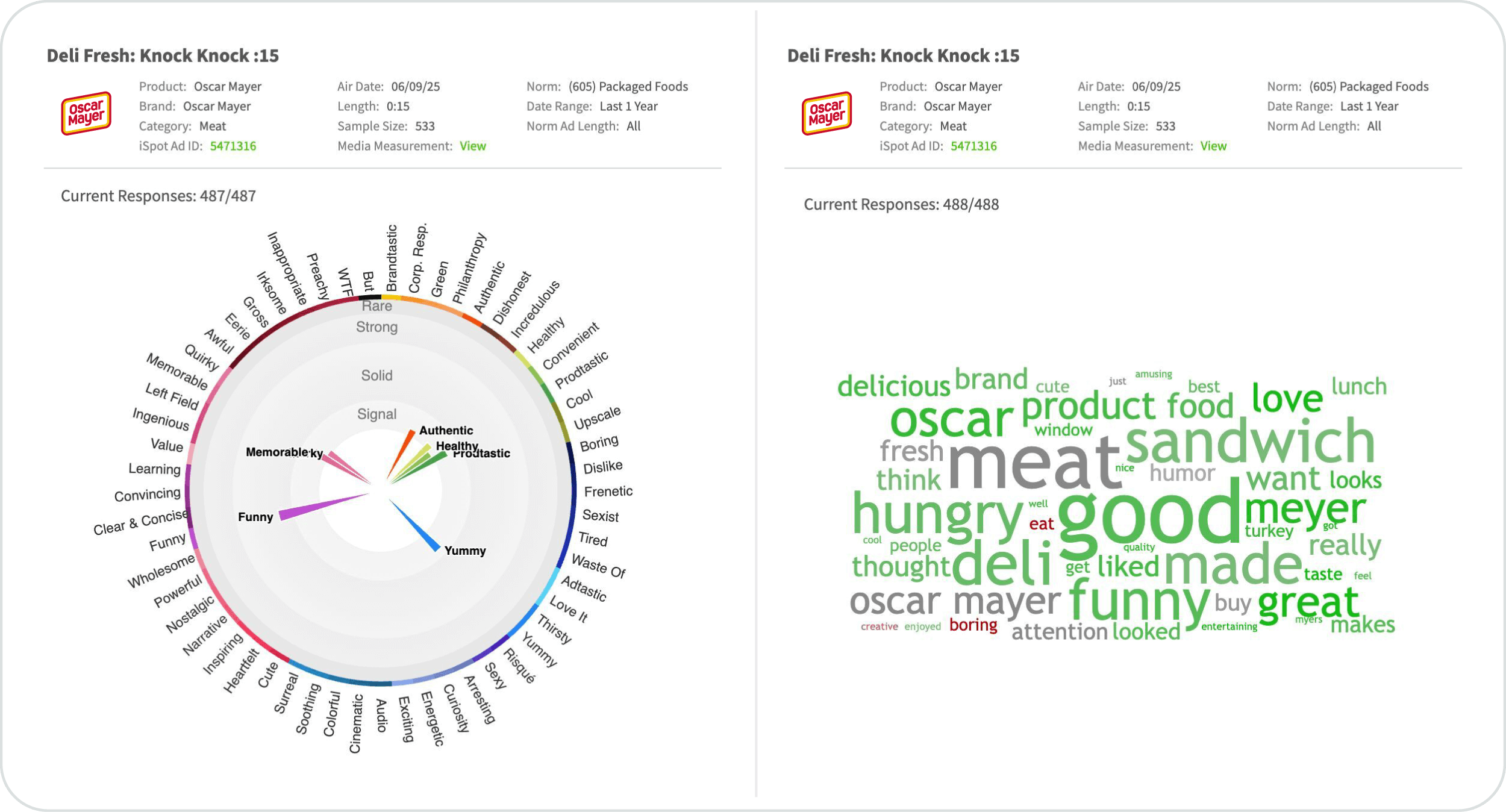Select the blue Yummy spike in chart
The width and height of the screenshot is (1506, 812).
[414, 525]
